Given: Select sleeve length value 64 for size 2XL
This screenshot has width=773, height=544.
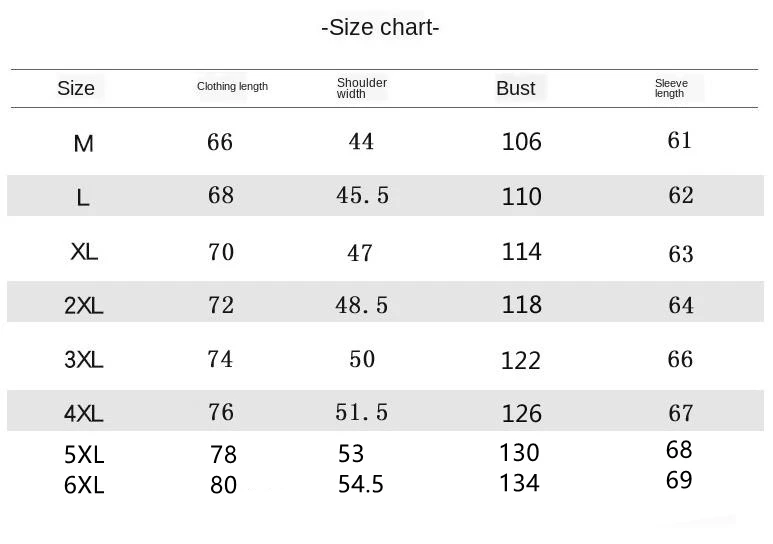Looking at the screenshot, I should (x=681, y=305).
